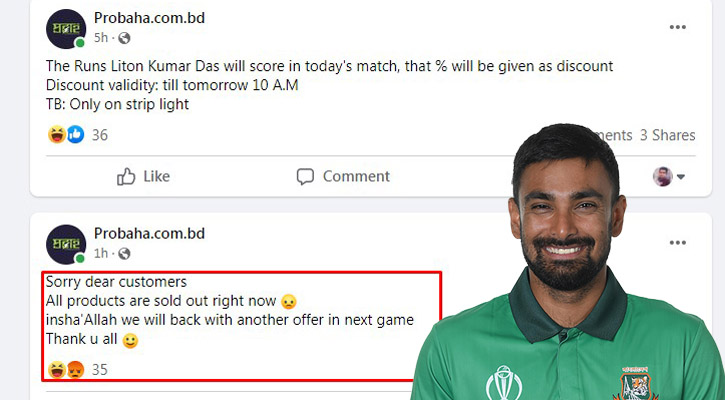
Task: Open the second post's three-dot options menu
Action: click(677, 243)
